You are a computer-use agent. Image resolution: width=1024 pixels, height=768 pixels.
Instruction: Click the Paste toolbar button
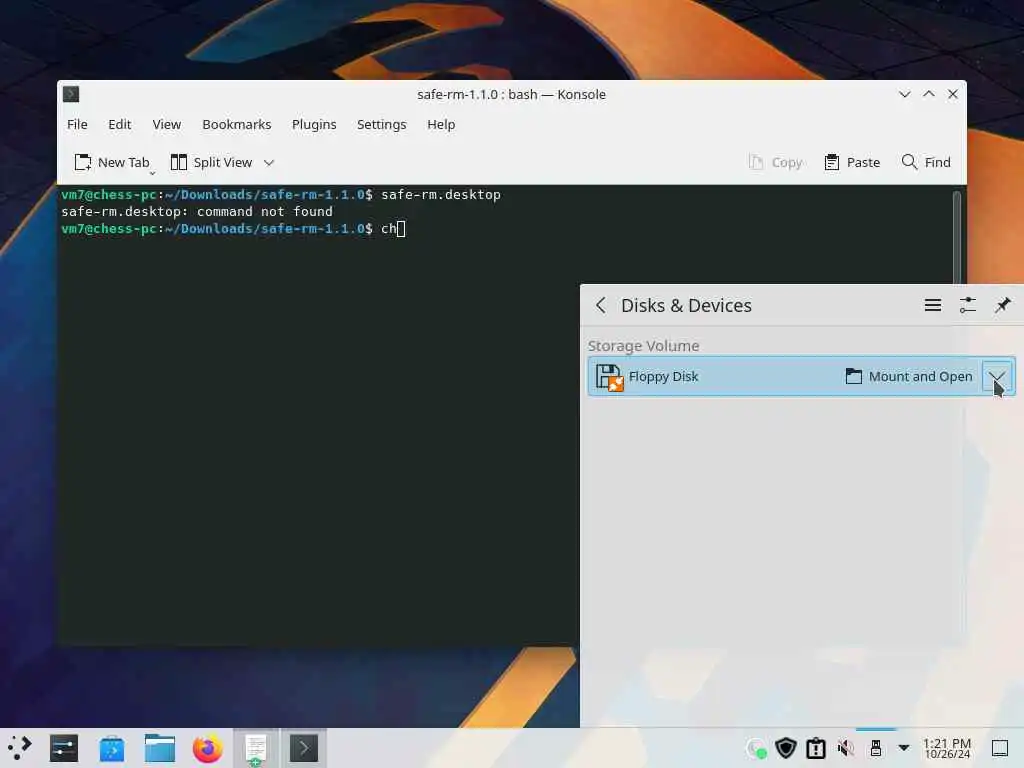(x=852, y=163)
